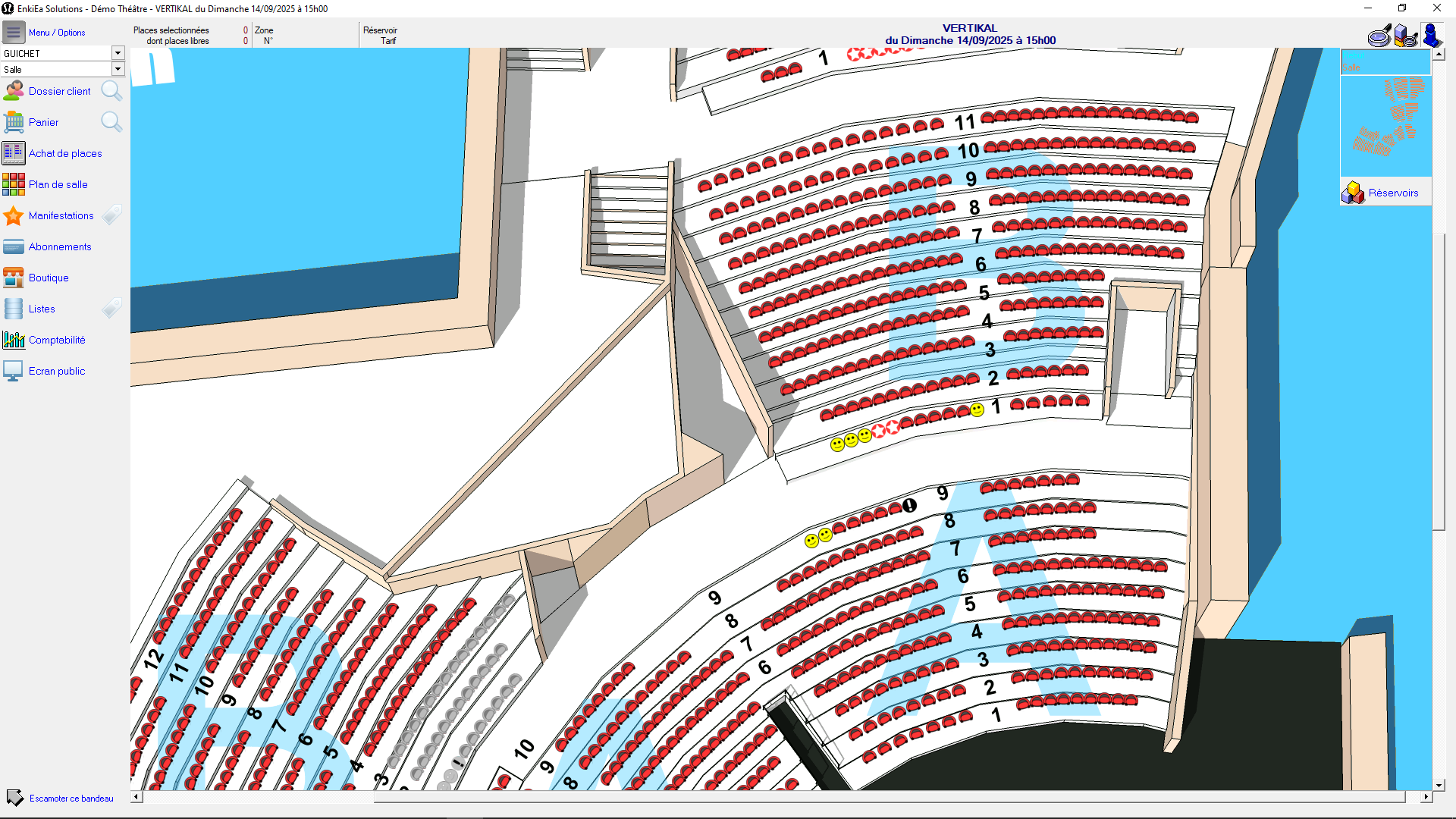Open Achat de places section

[x=64, y=153]
